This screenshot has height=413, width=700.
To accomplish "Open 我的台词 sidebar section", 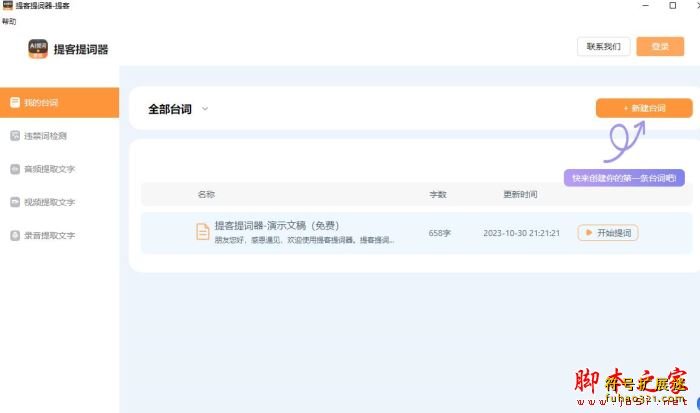I will pyautogui.click(x=59, y=103).
